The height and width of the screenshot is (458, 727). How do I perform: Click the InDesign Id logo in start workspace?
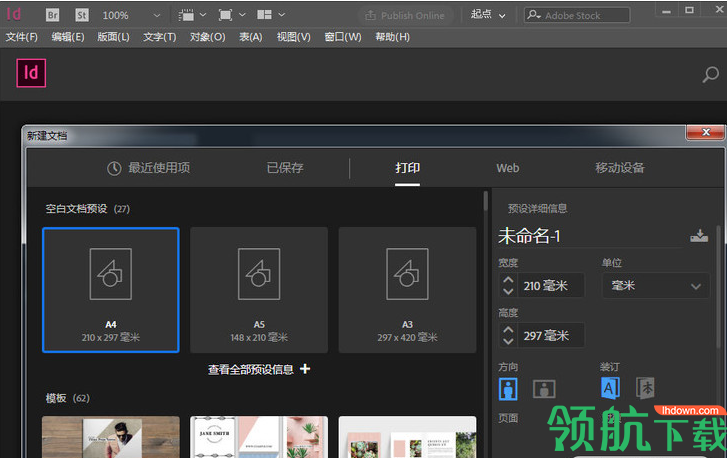coord(31,73)
